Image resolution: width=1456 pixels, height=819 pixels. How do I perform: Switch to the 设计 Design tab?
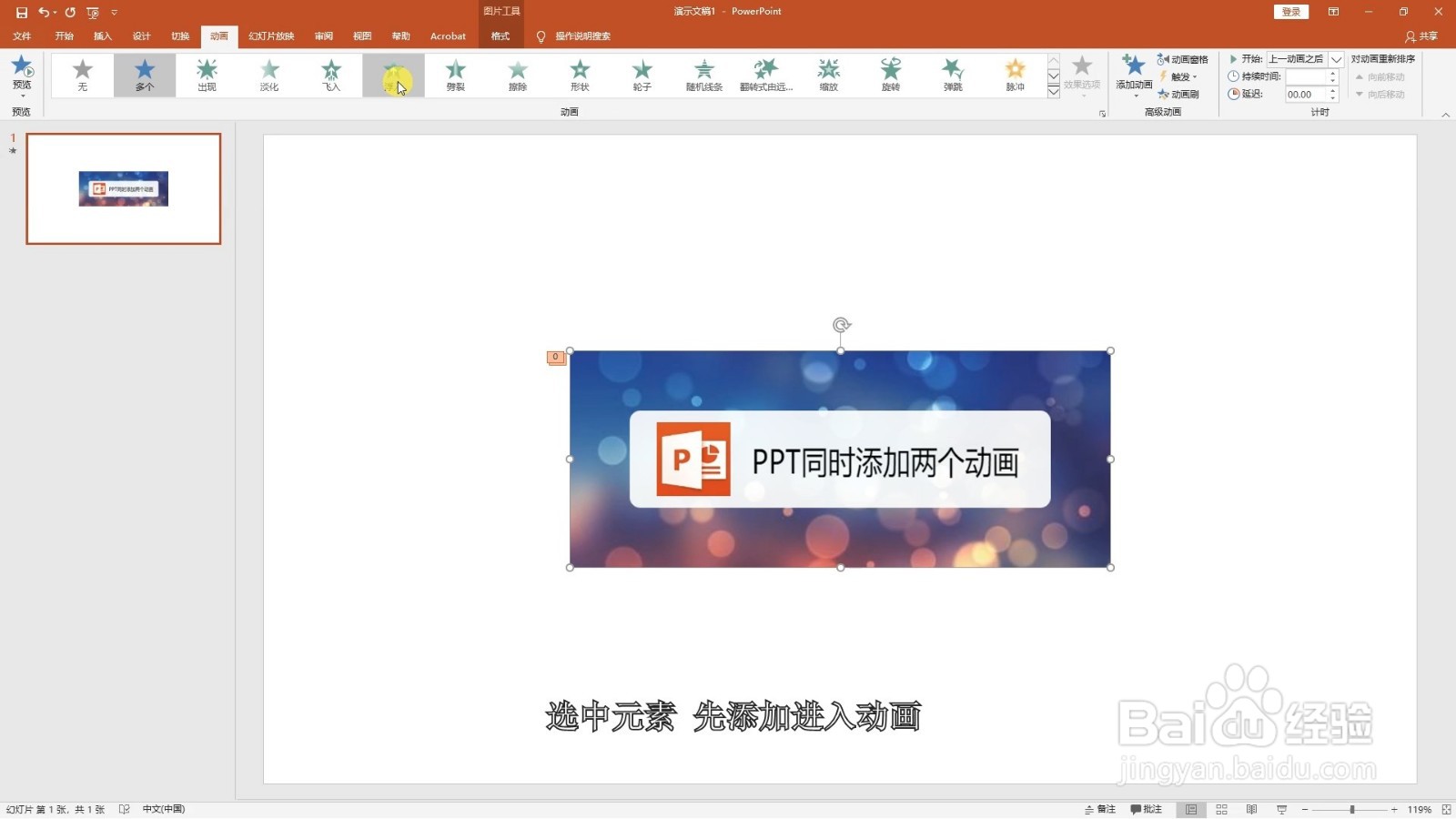(141, 36)
